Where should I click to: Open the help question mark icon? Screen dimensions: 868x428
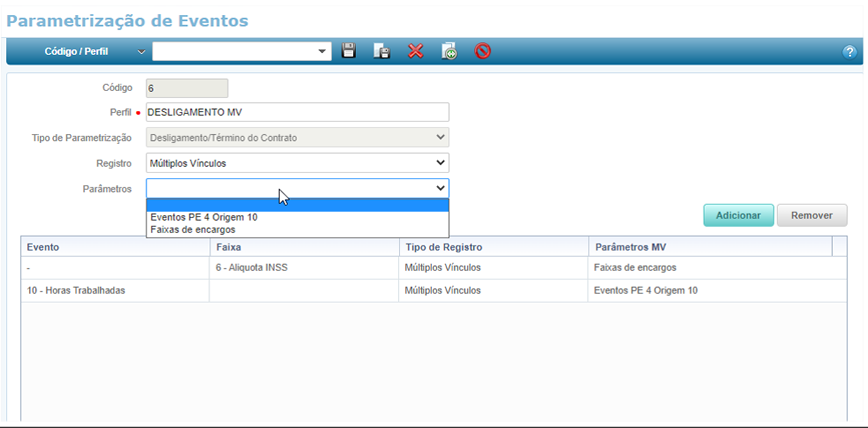tap(849, 51)
